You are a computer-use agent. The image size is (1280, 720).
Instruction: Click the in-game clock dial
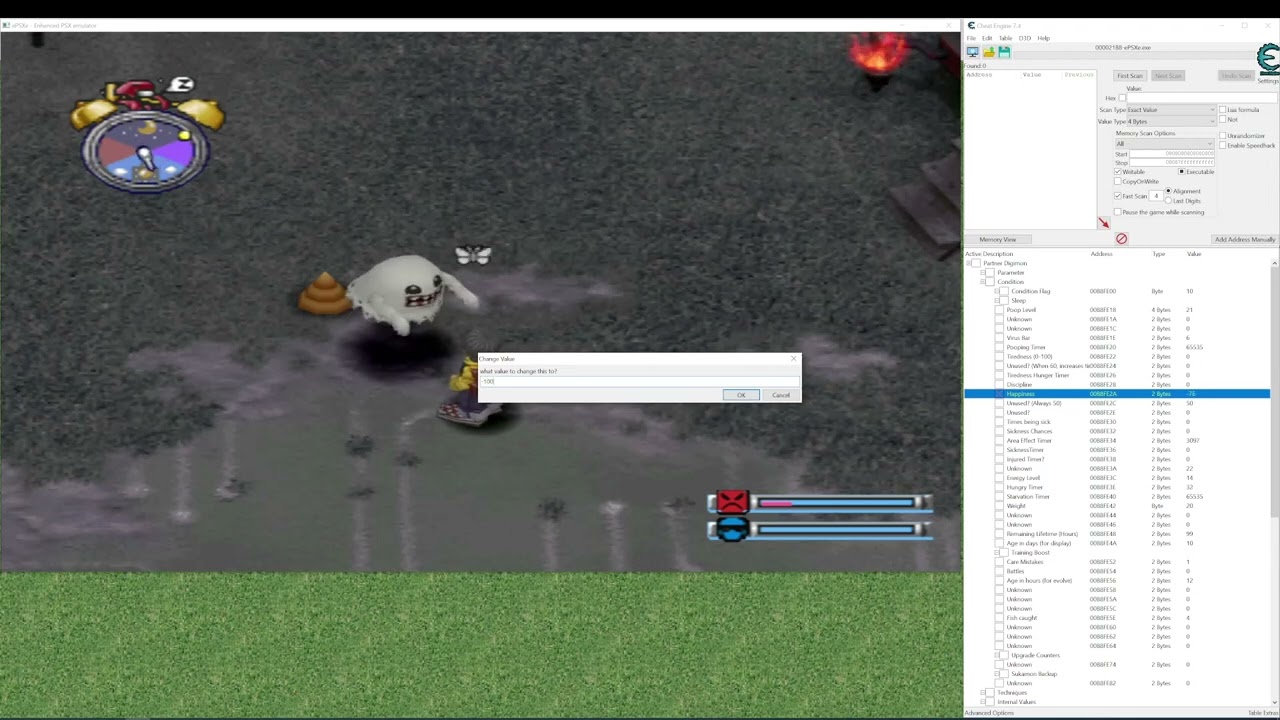147,150
